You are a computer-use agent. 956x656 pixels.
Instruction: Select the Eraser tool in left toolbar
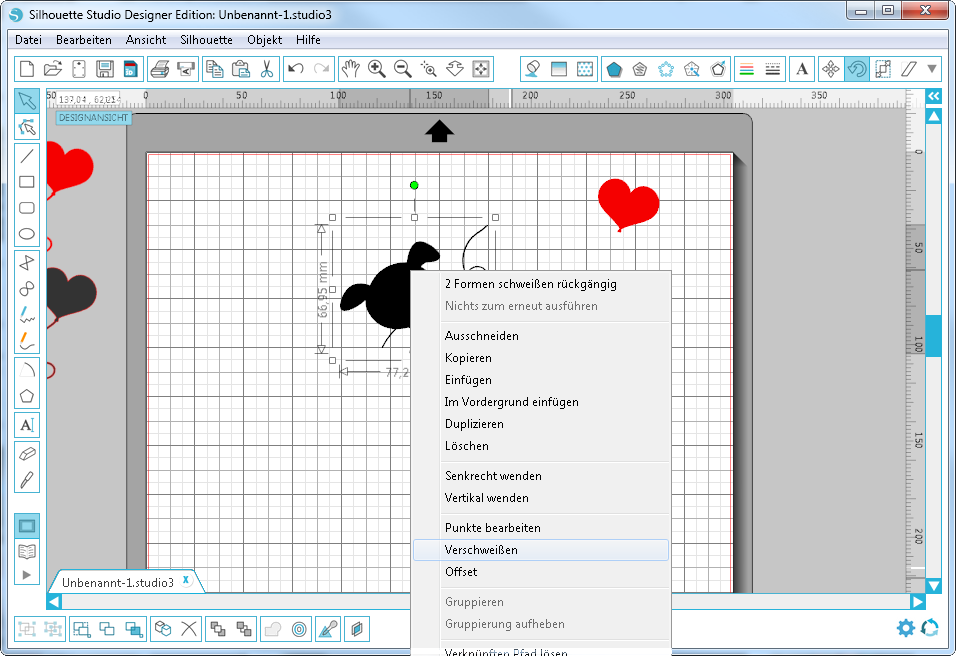tap(28, 453)
